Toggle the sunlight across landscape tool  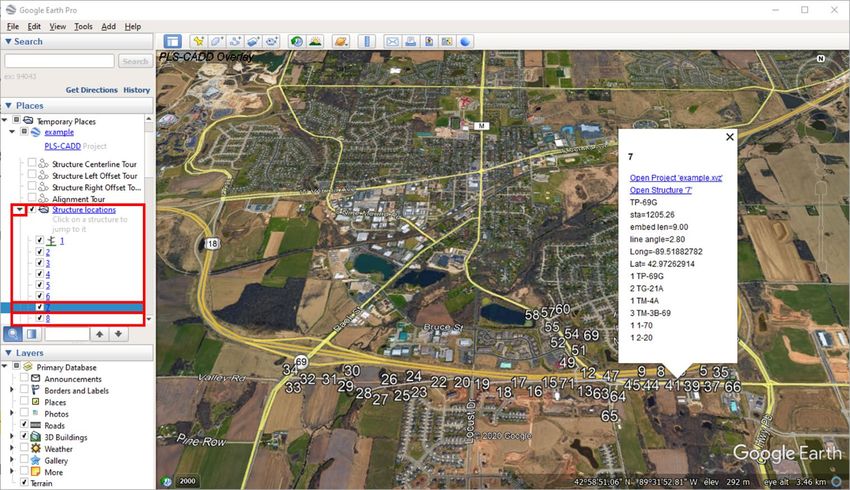(315, 41)
